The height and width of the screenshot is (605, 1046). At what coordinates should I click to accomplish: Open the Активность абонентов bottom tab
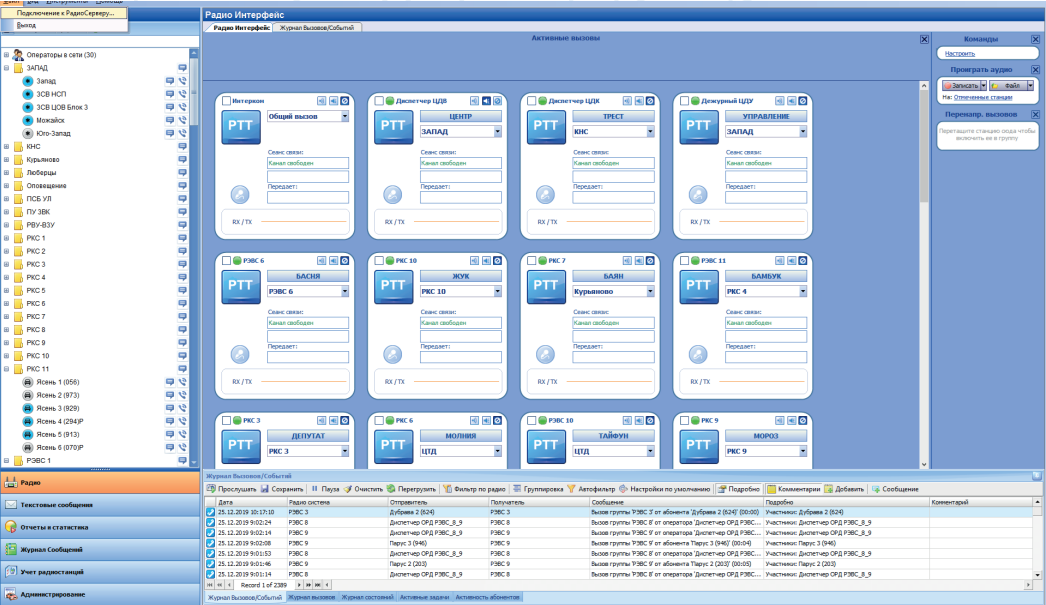488,597
